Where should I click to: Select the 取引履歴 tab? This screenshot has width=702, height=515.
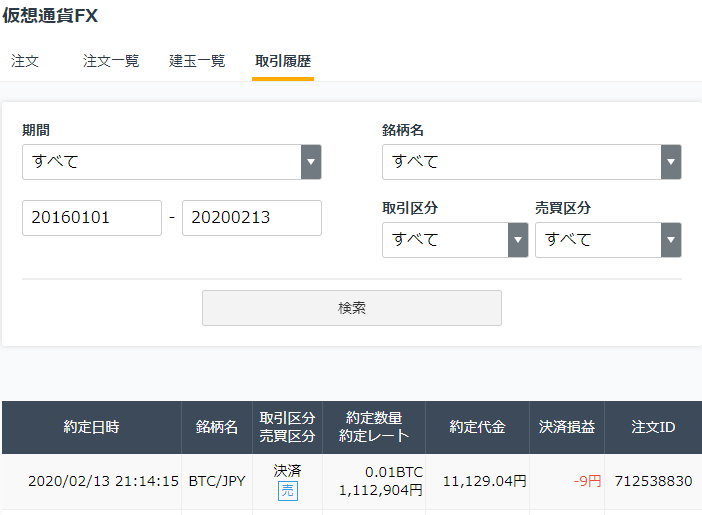point(283,61)
